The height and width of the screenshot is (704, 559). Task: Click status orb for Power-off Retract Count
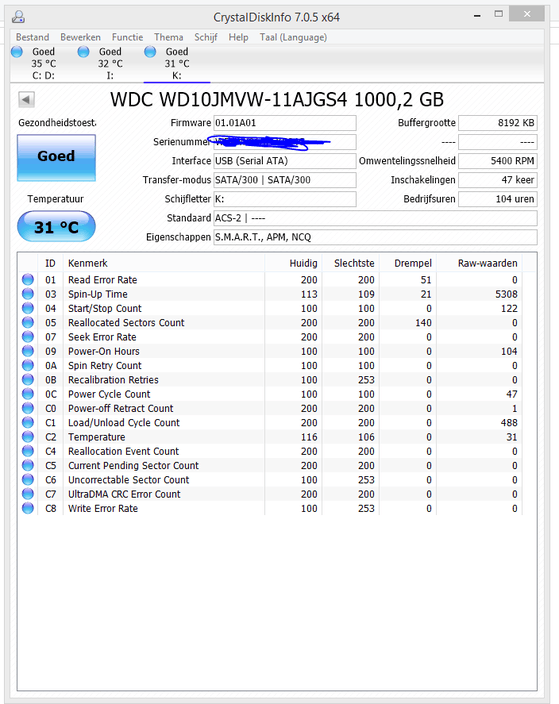[x=28, y=408]
